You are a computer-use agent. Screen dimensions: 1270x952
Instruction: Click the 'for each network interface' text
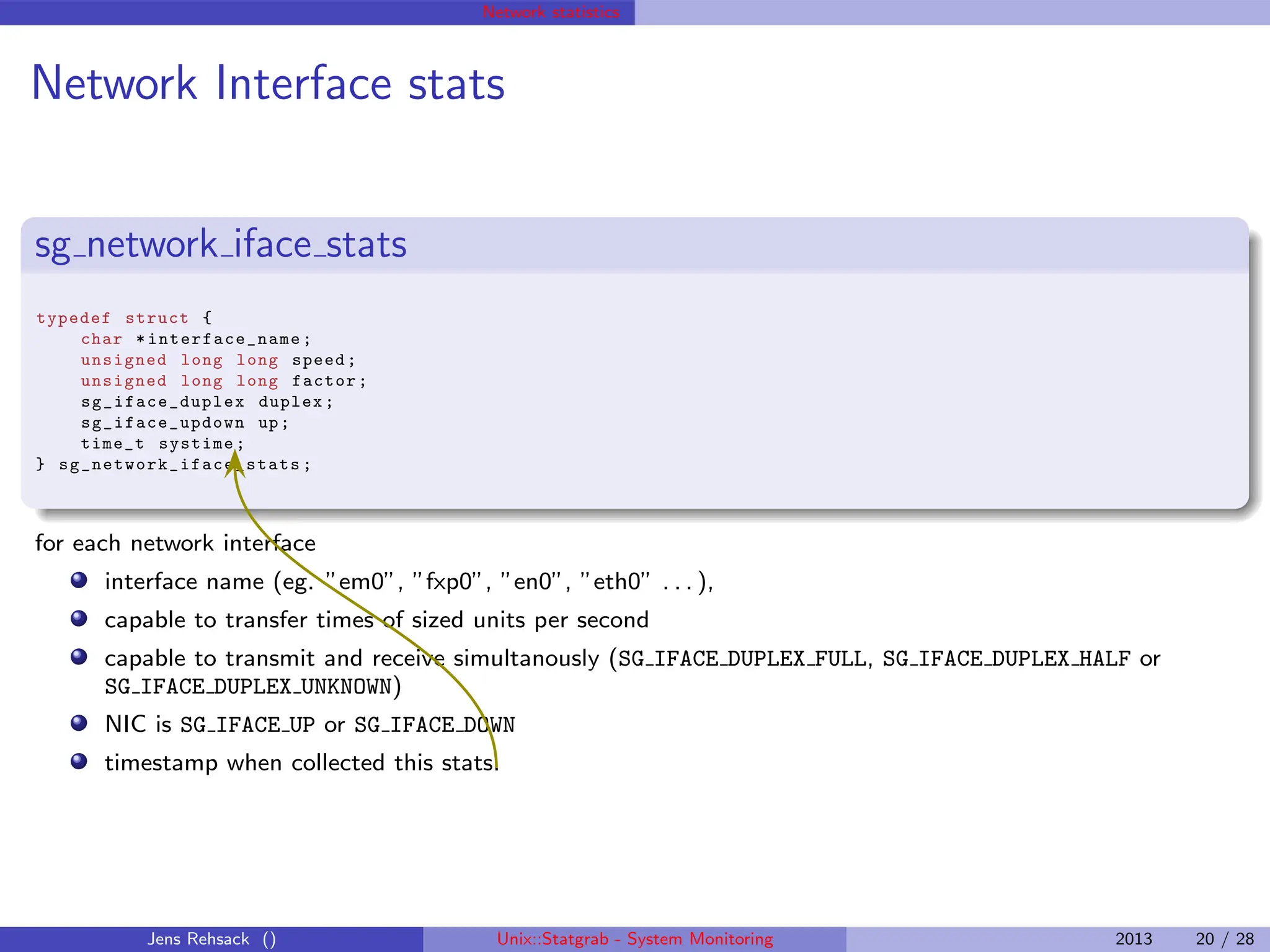[x=175, y=543]
